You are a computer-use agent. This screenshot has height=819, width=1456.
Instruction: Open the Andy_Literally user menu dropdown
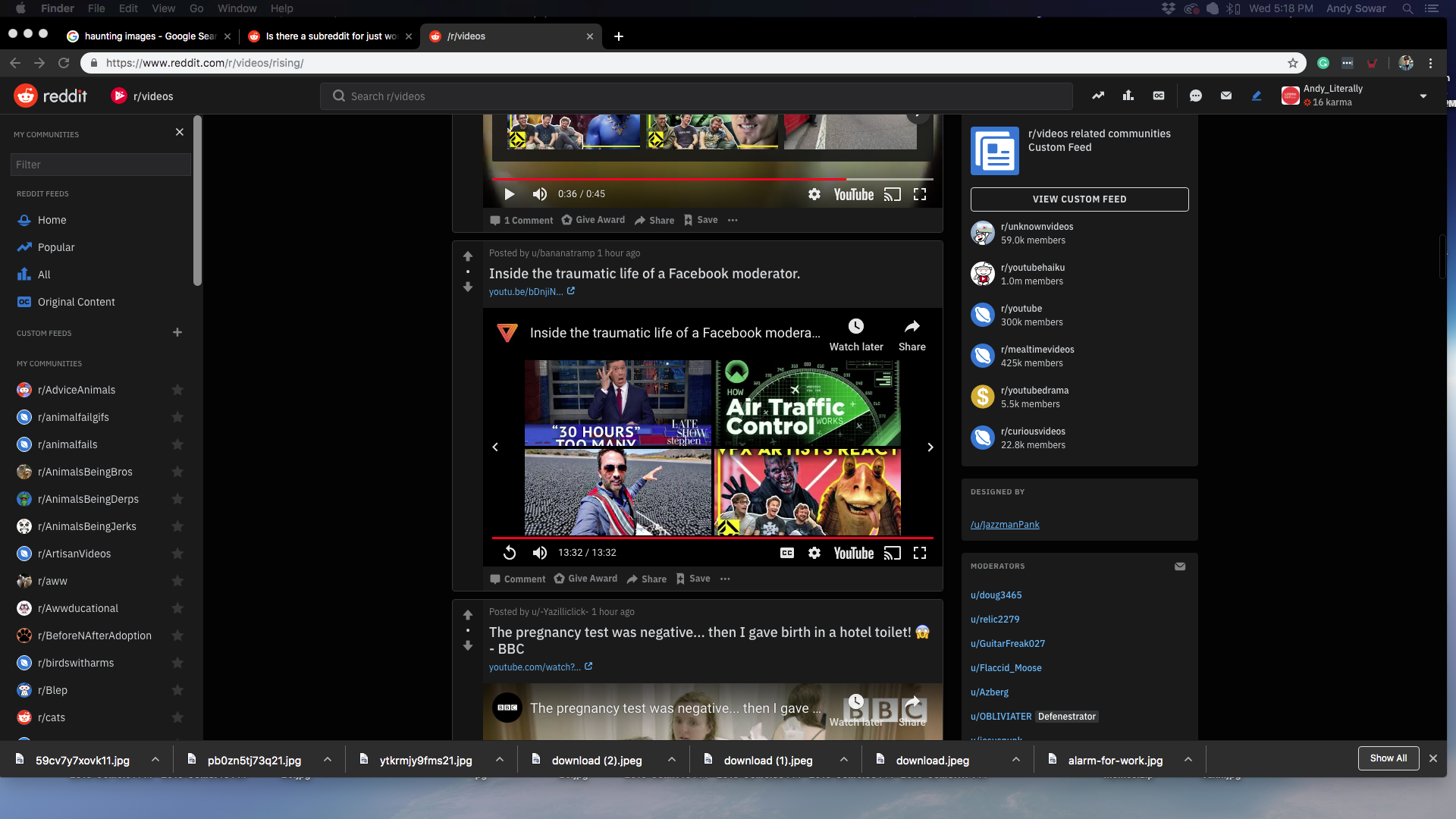(x=1423, y=96)
